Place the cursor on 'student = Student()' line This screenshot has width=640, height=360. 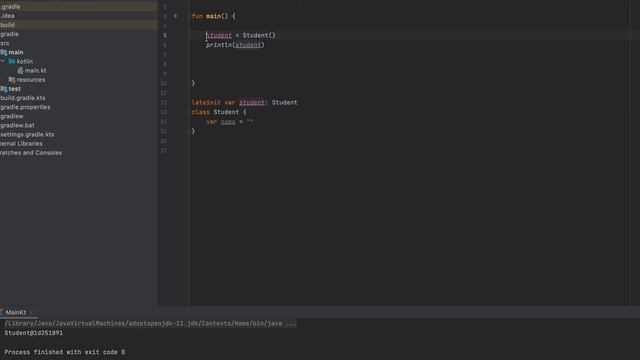click(x=241, y=36)
